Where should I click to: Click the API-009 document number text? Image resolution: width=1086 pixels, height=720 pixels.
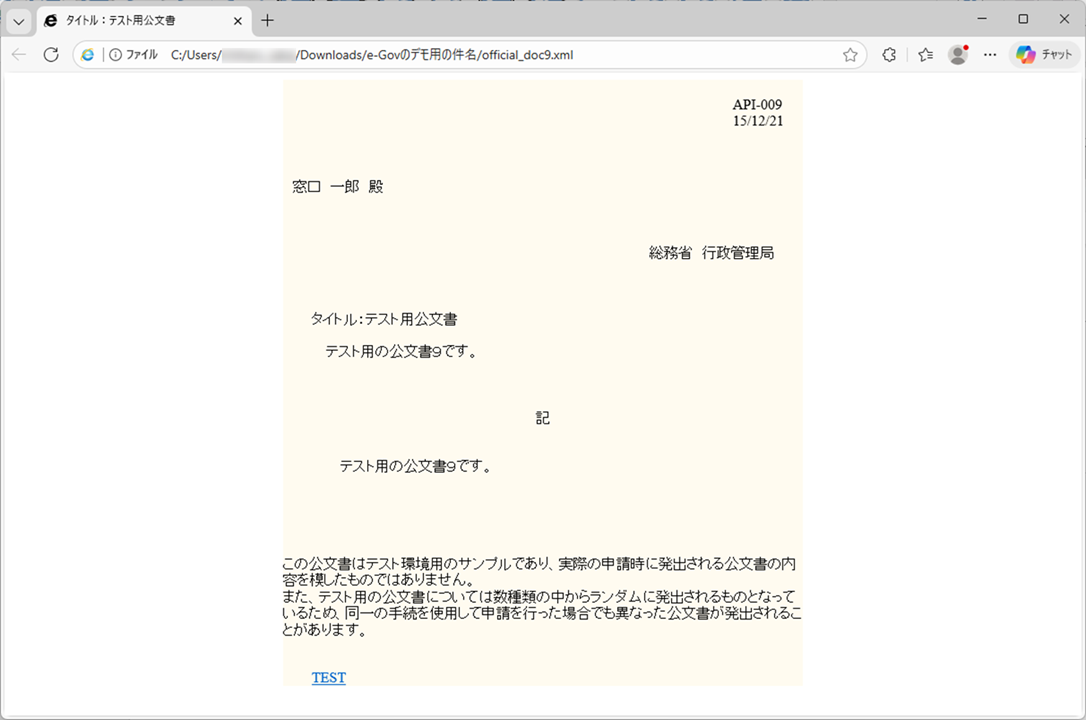(x=757, y=105)
